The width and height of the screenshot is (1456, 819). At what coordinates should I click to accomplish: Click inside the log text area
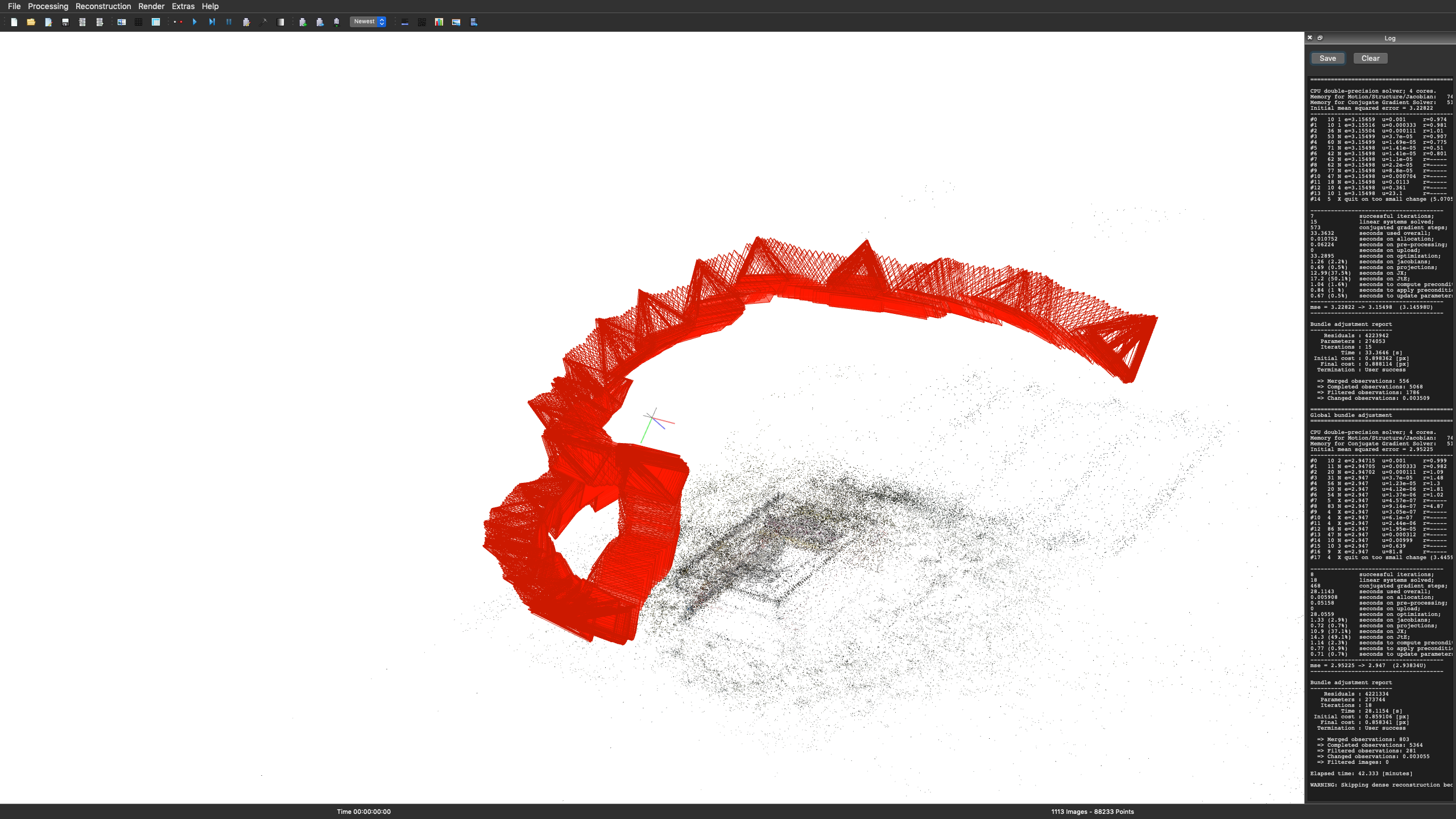pyautogui.click(x=1379, y=432)
